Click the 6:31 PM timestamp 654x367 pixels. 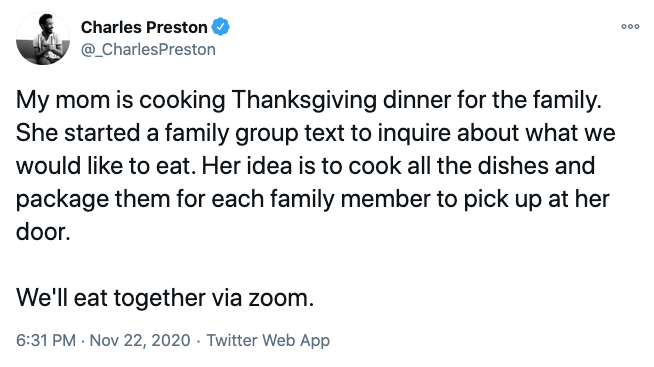click(x=46, y=340)
